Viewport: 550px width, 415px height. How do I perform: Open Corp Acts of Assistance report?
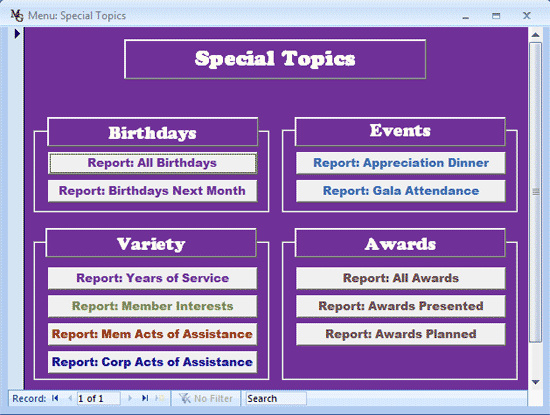(x=152, y=362)
